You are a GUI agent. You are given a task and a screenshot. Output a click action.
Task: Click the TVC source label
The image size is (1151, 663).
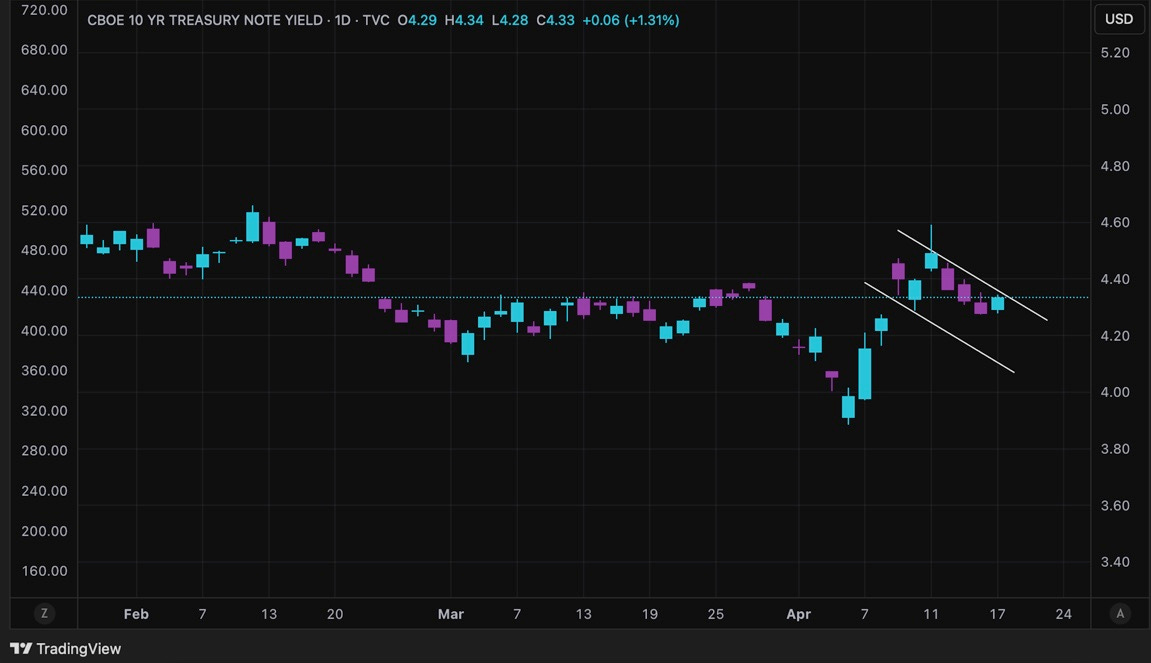(376, 21)
